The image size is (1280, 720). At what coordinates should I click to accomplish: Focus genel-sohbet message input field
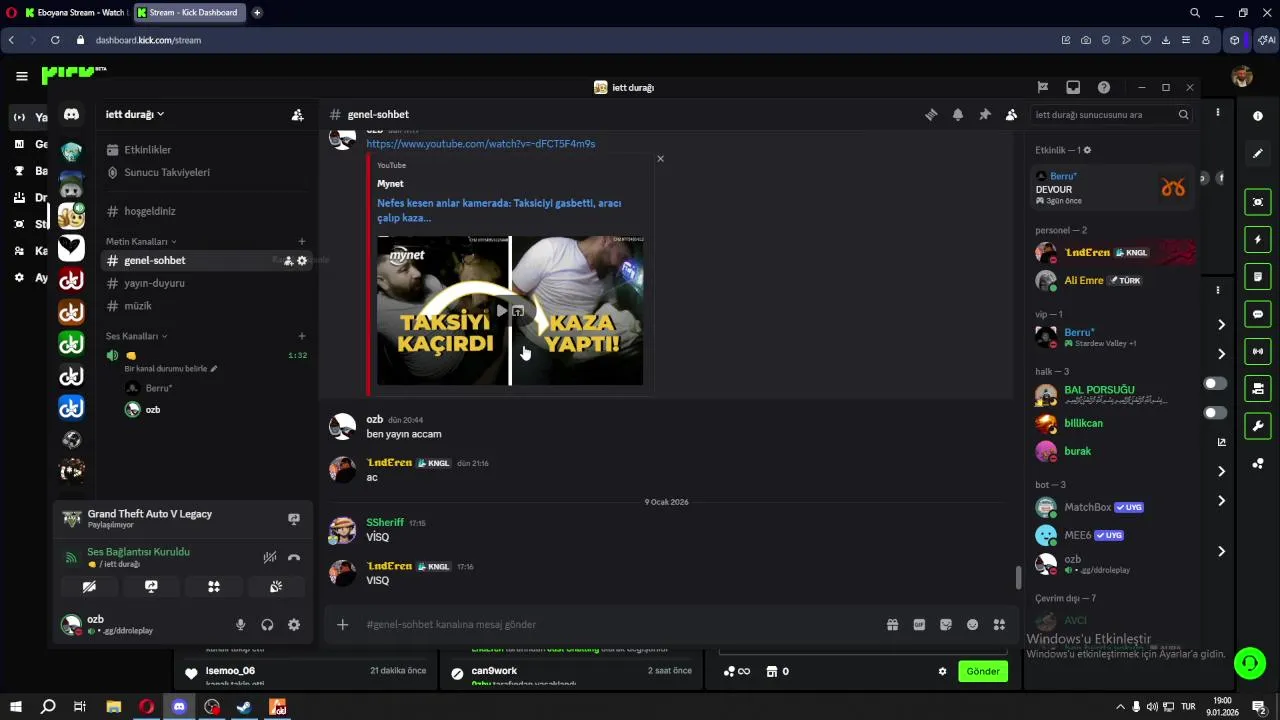615,625
